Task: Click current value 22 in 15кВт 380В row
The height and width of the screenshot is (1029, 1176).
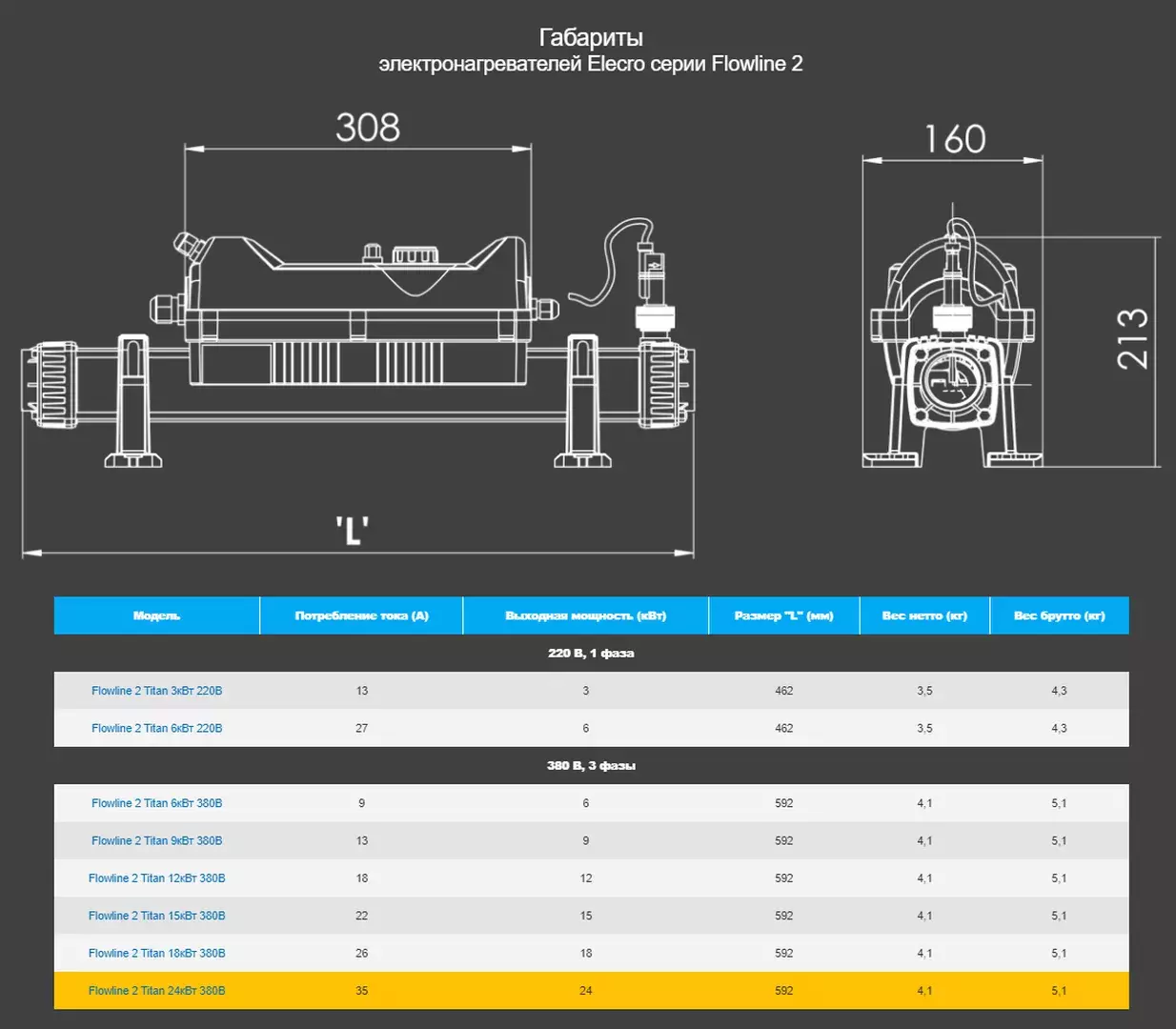Action: click(361, 916)
